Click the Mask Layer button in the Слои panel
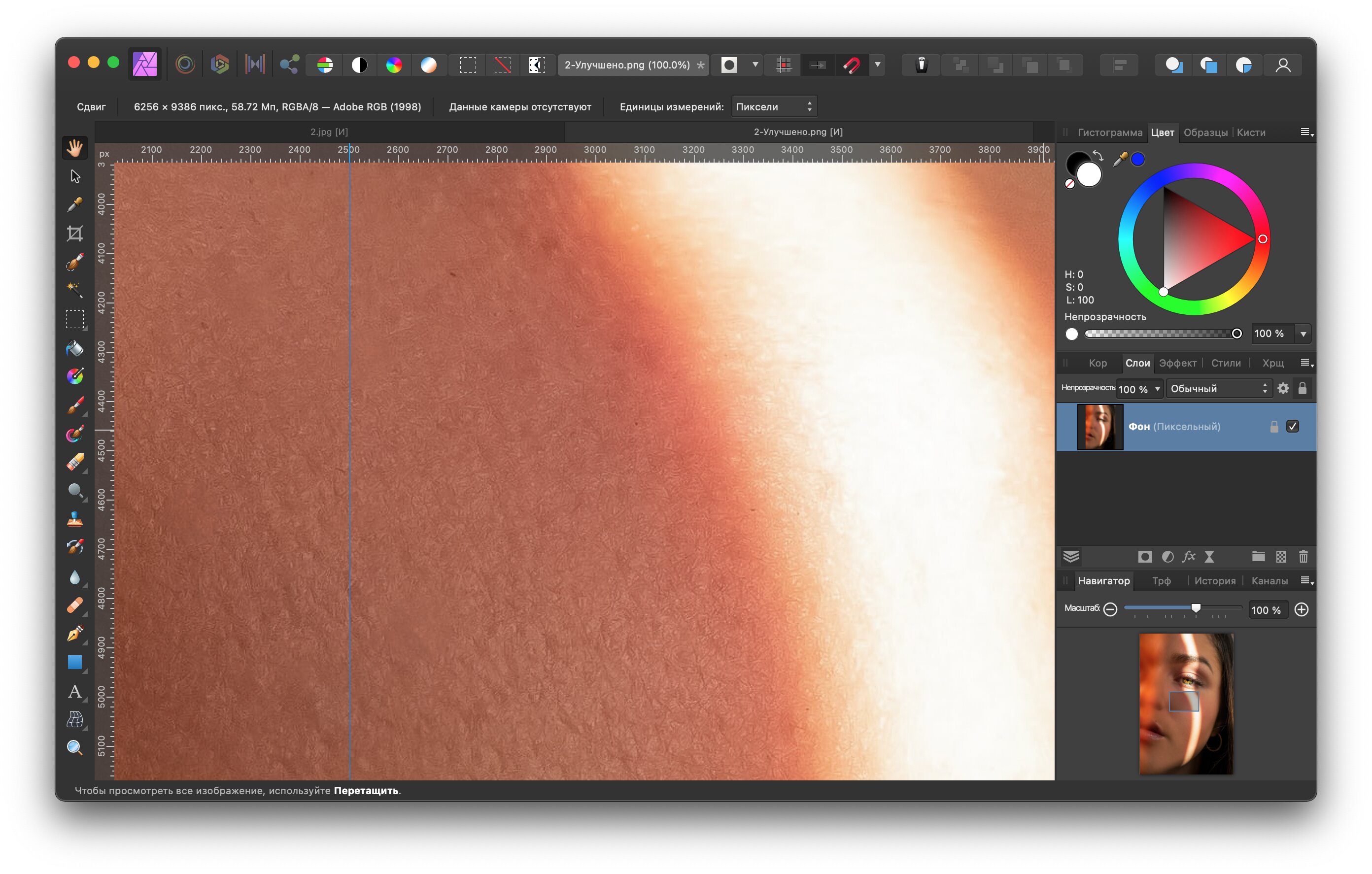Image resolution: width=1372 pixels, height=874 pixels. (x=1145, y=557)
